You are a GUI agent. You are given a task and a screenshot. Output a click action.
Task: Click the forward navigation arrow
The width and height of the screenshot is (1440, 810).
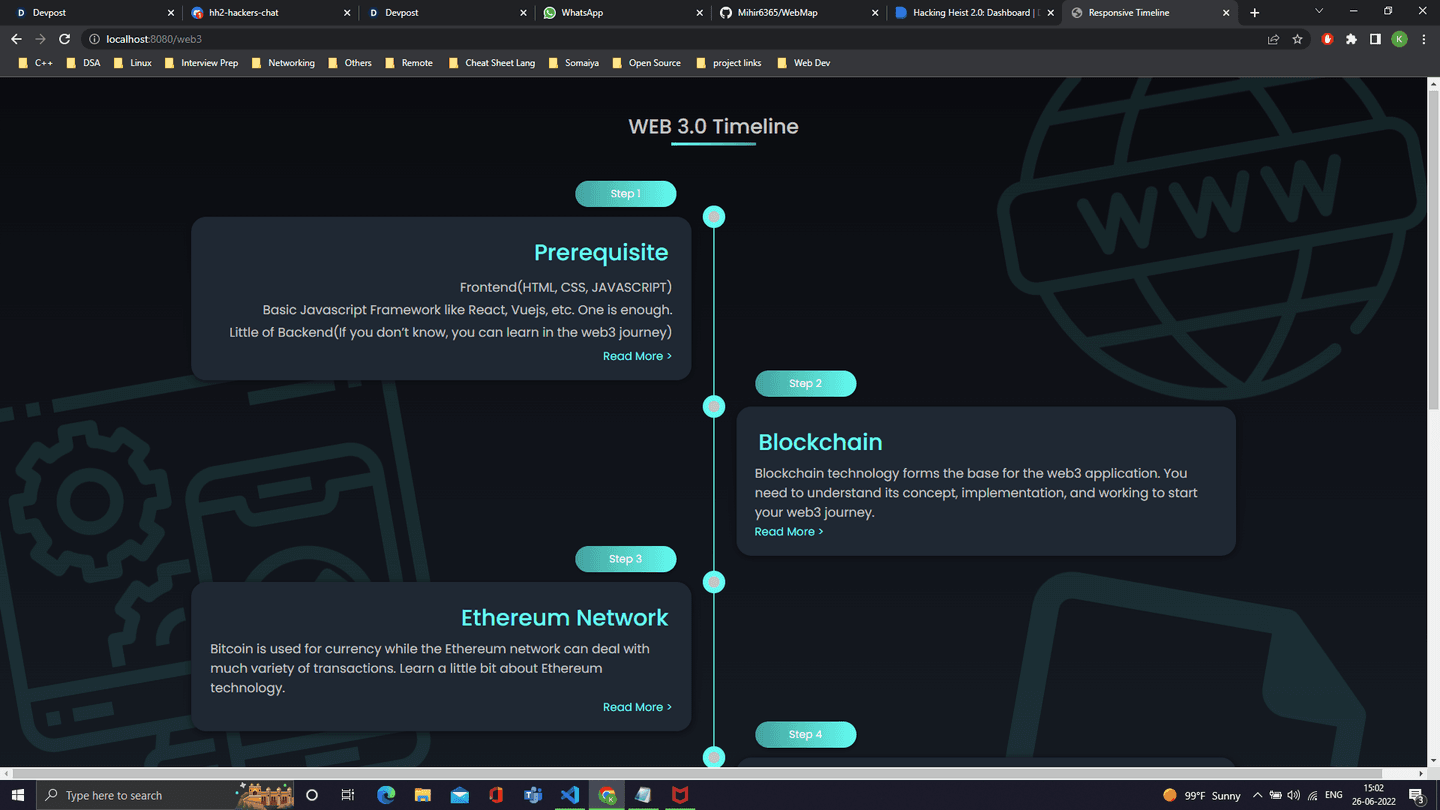point(40,39)
